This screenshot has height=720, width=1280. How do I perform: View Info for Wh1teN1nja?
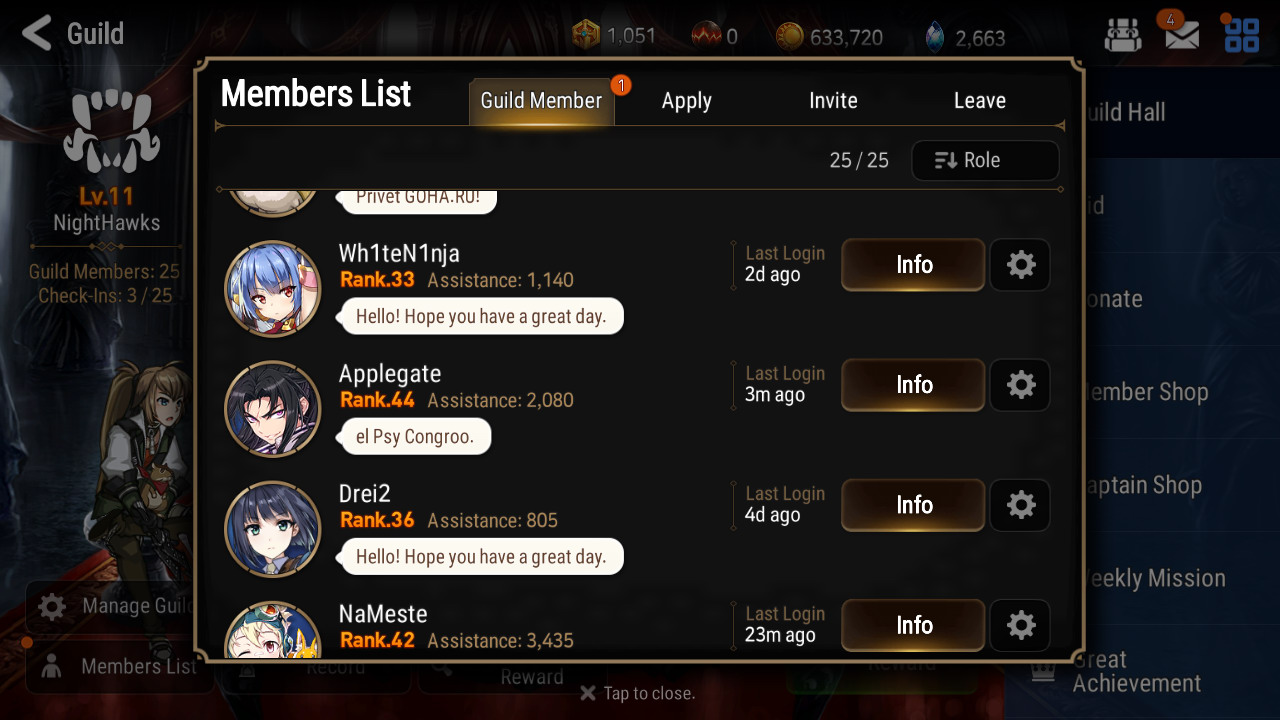[x=913, y=265]
